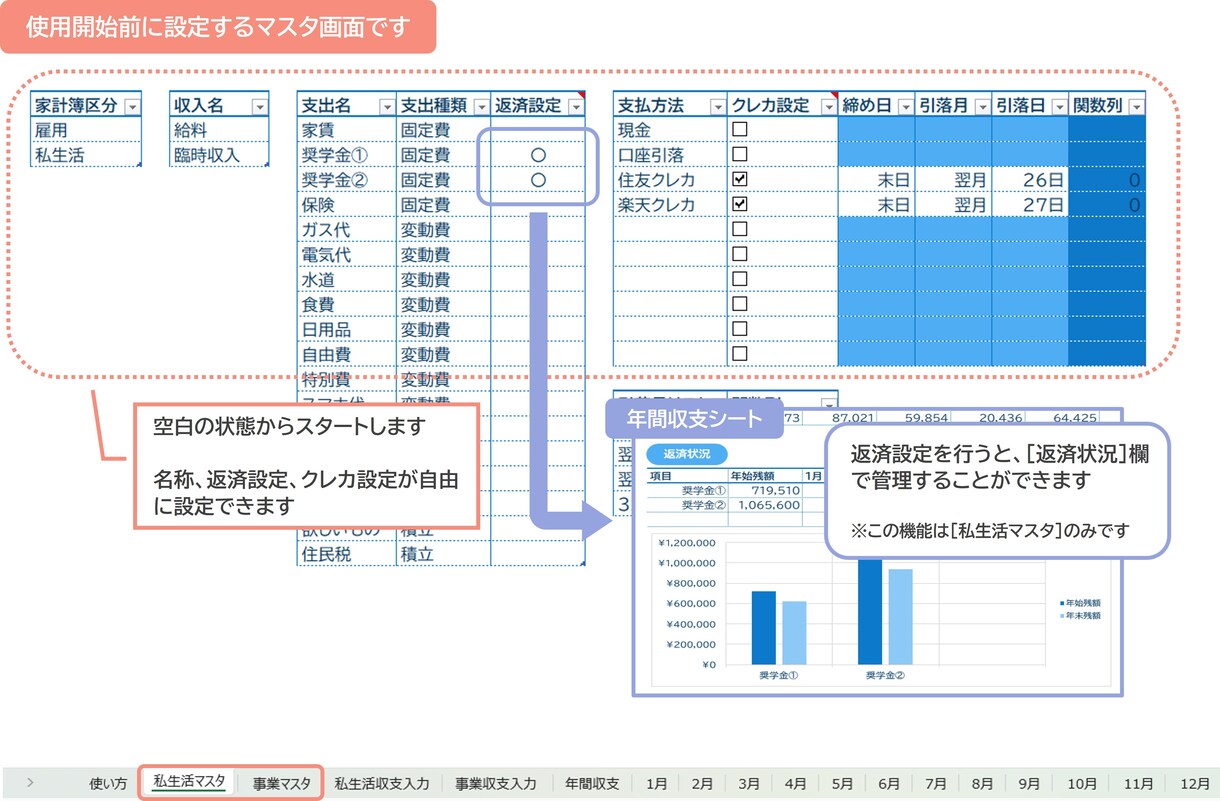Go to 私生活収支入力 sheet tab
This screenshot has height=801, width=1220.
click(x=382, y=784)
